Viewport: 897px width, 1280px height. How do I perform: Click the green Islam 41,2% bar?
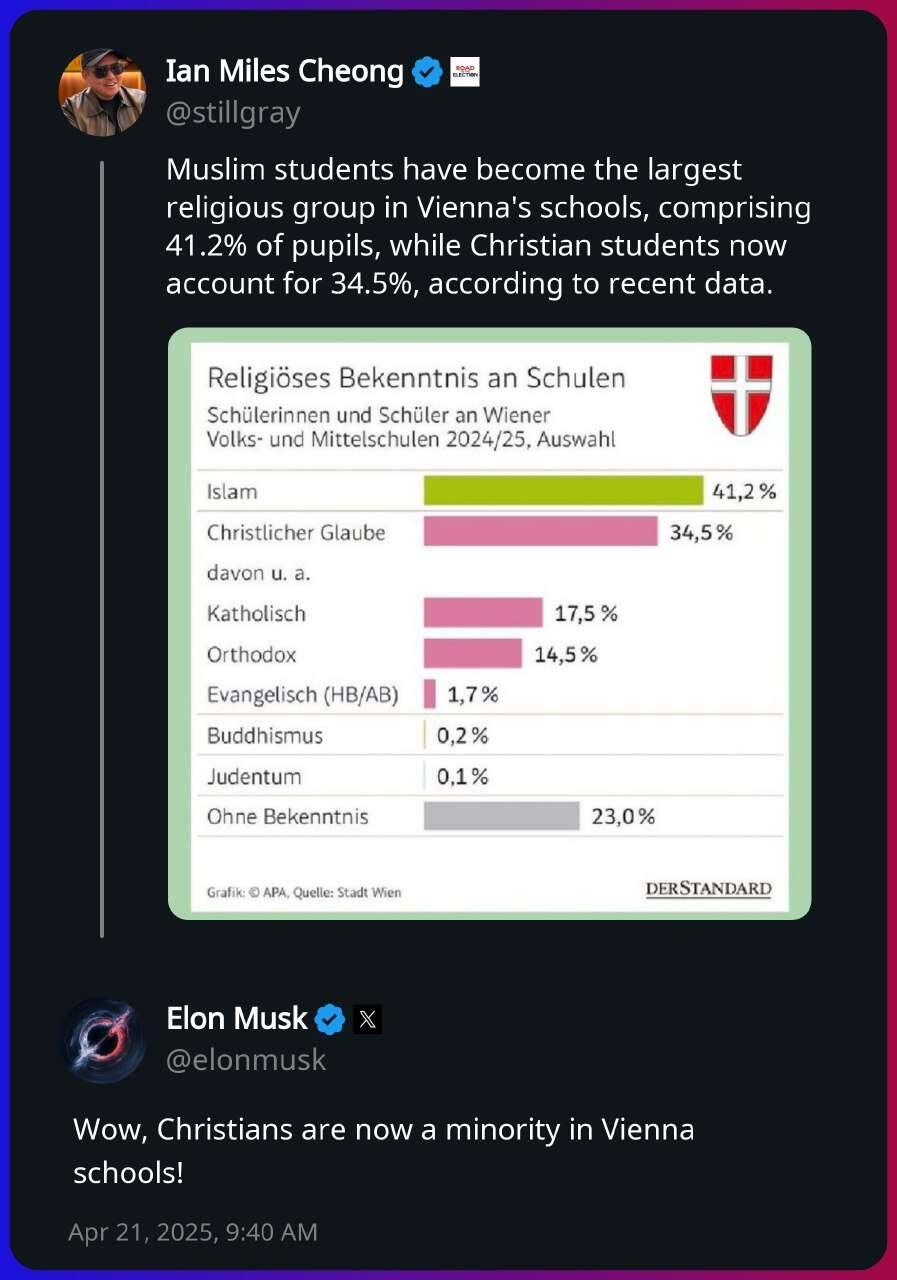563,490
